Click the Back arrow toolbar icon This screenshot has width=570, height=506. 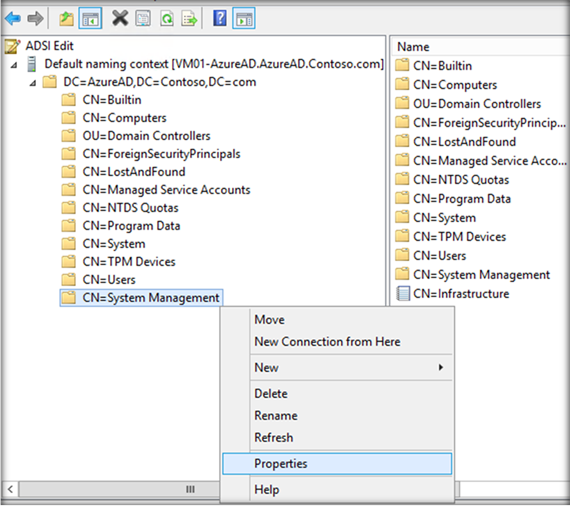pyautogui.click(x=13, y=18)
